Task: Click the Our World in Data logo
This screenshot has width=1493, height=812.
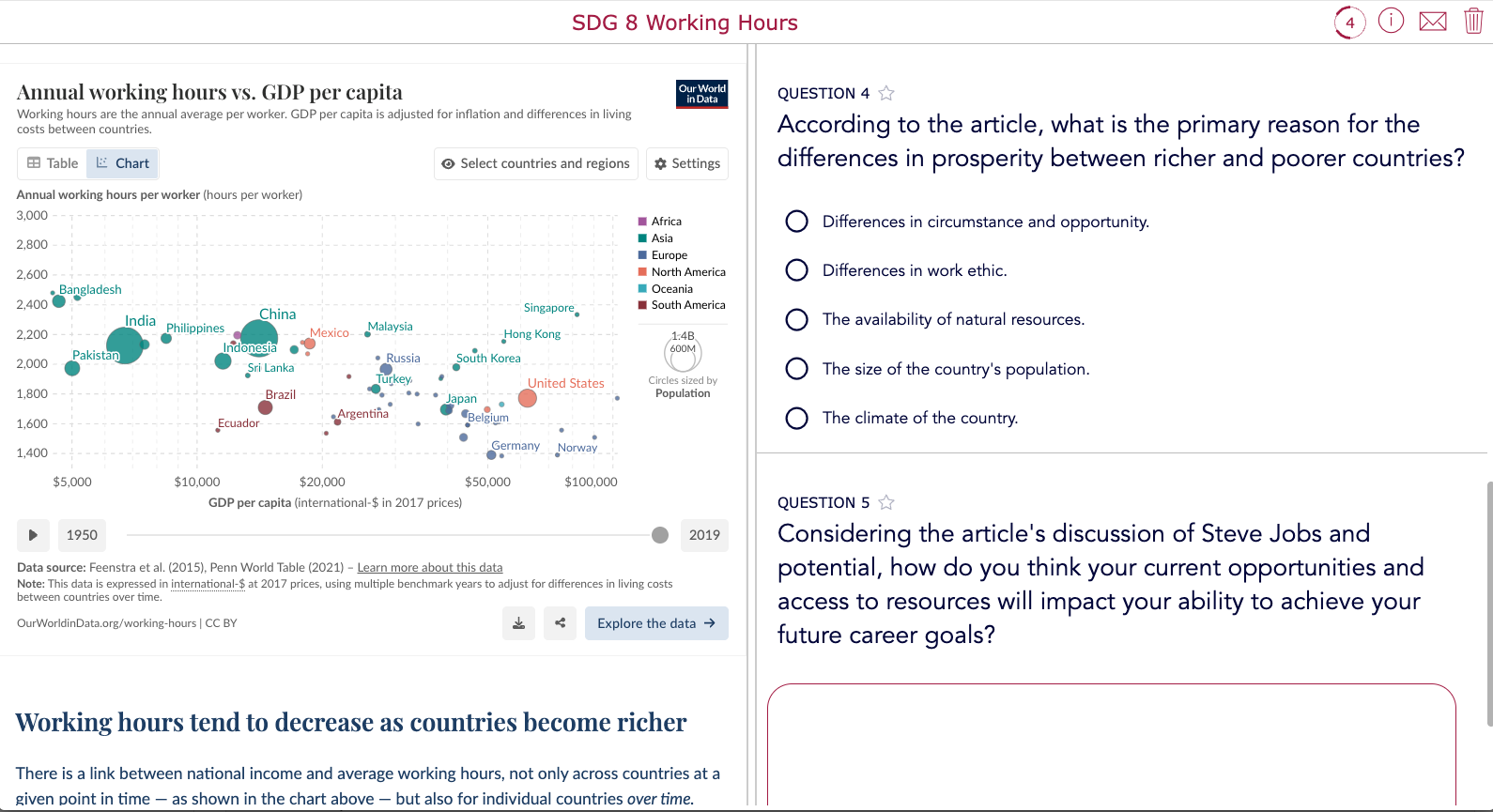Action: tap(701, 95)
